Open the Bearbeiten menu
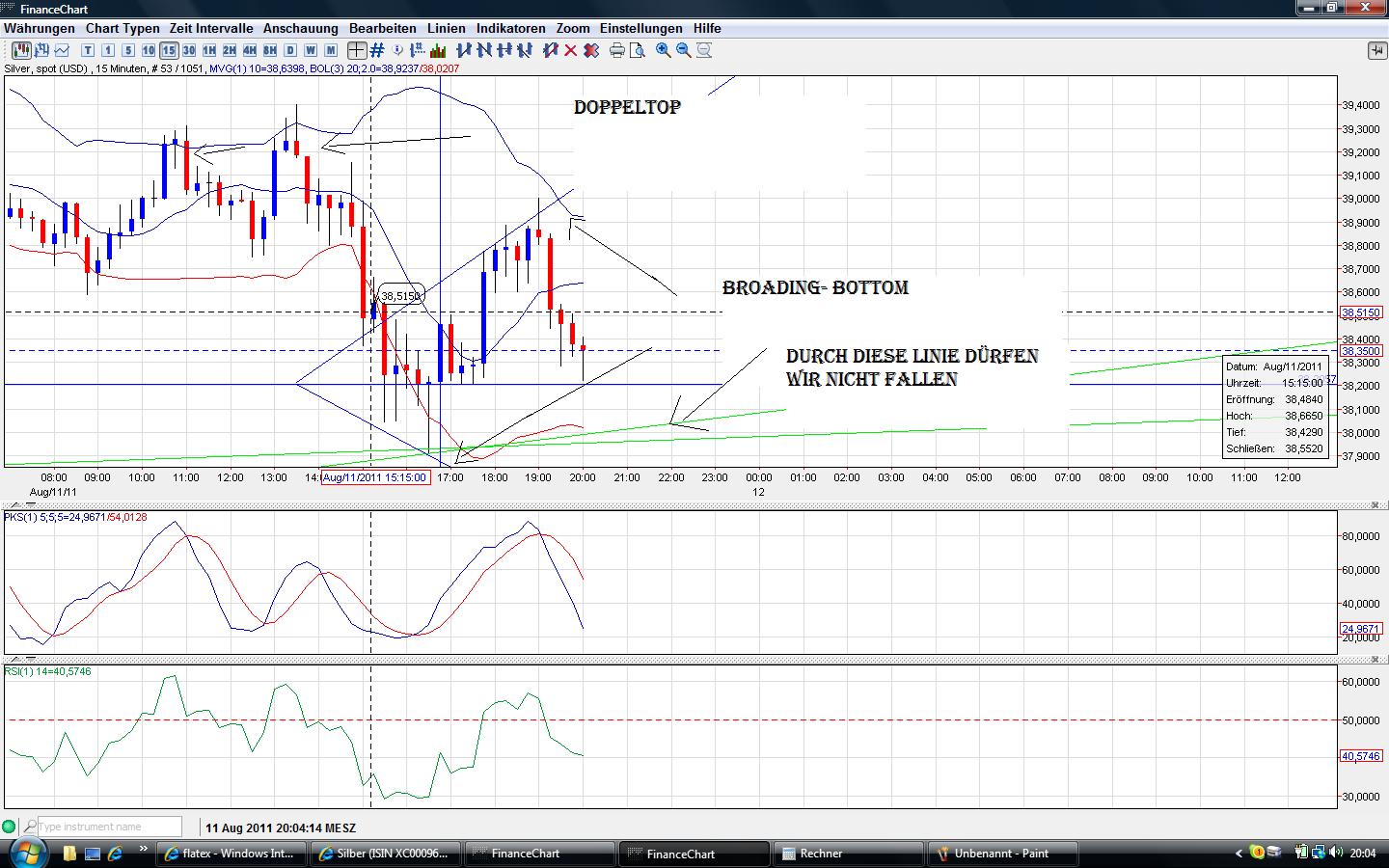Screen dimensions: 1389x868 [383, 28]
